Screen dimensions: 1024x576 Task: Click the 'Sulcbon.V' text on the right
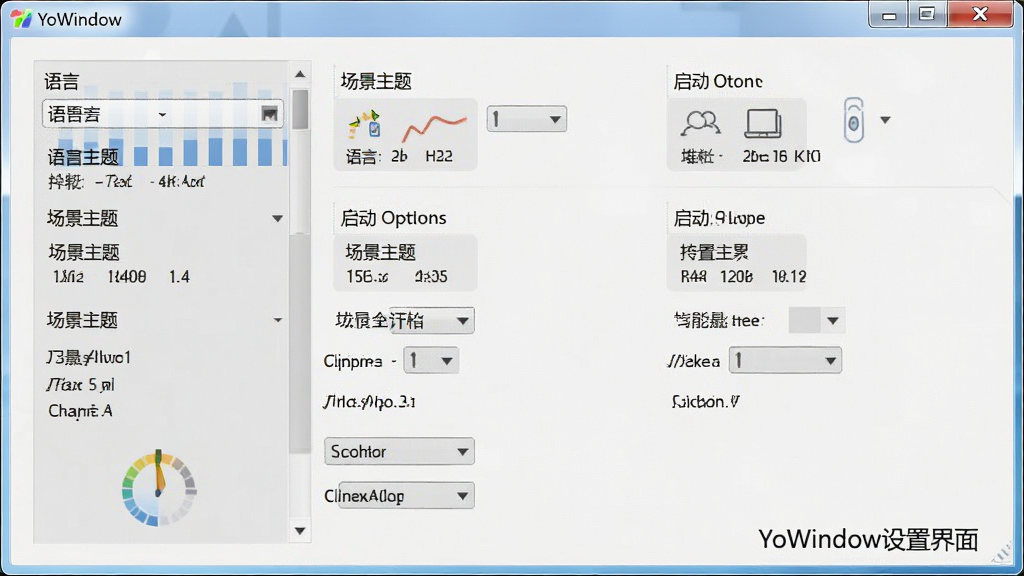705,402
